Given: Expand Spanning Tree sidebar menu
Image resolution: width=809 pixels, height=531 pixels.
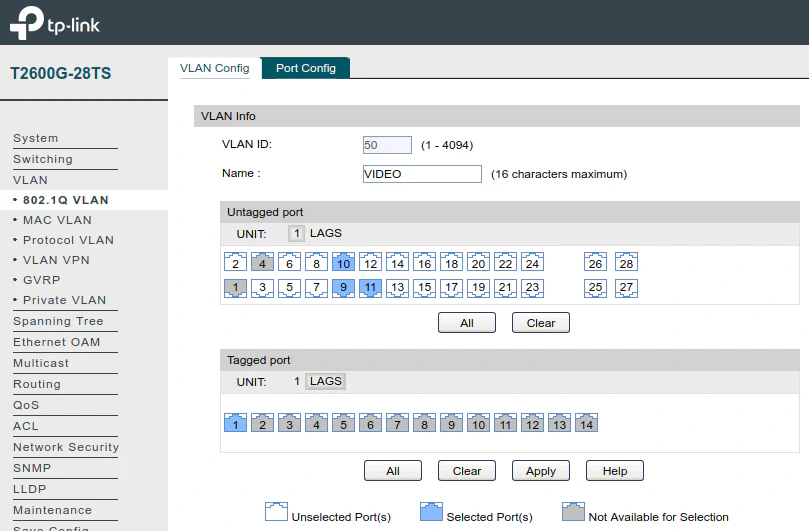Looking at the screenshot, I should 58,321.
